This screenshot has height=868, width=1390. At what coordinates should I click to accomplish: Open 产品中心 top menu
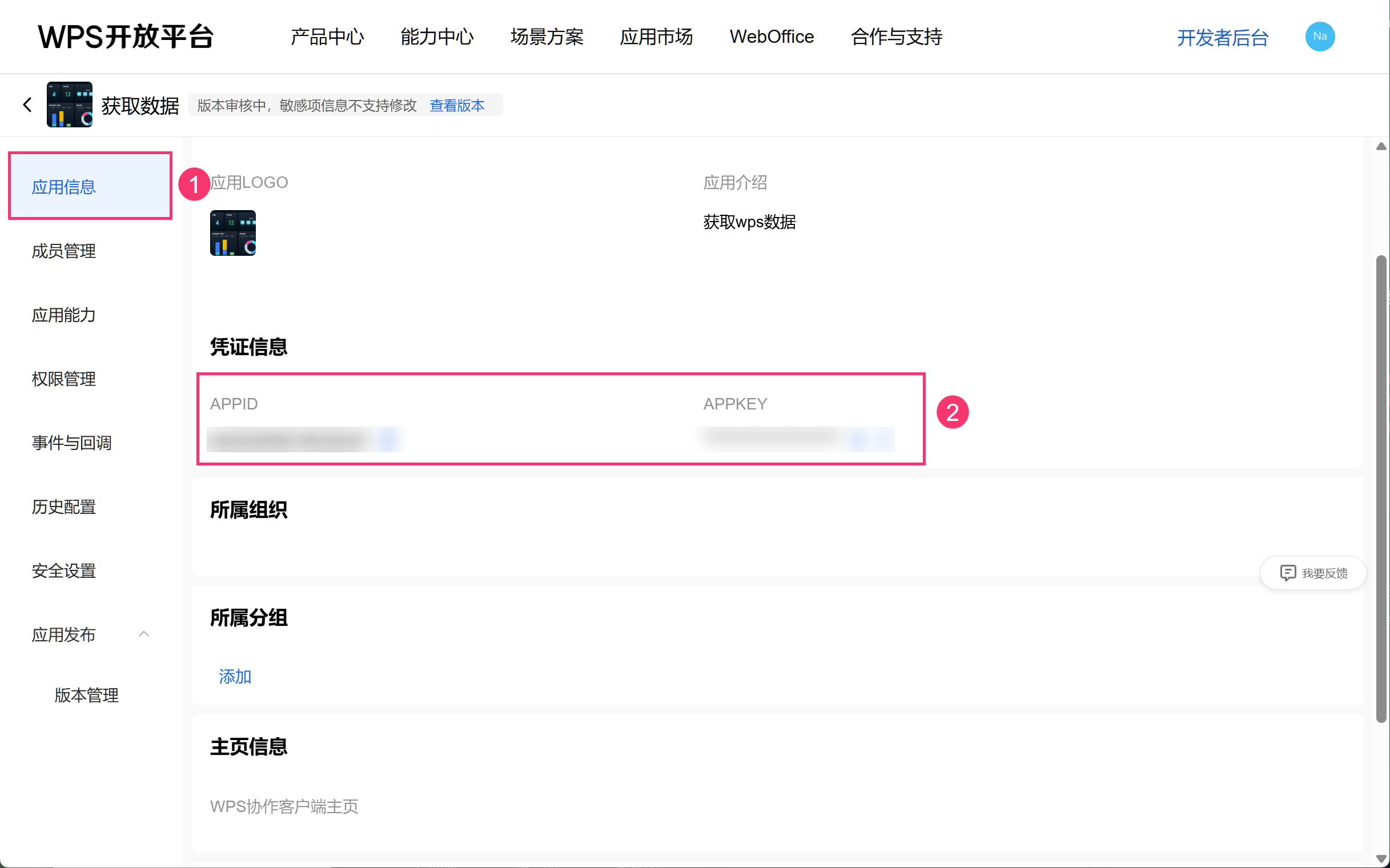click(x=327, y=37)
